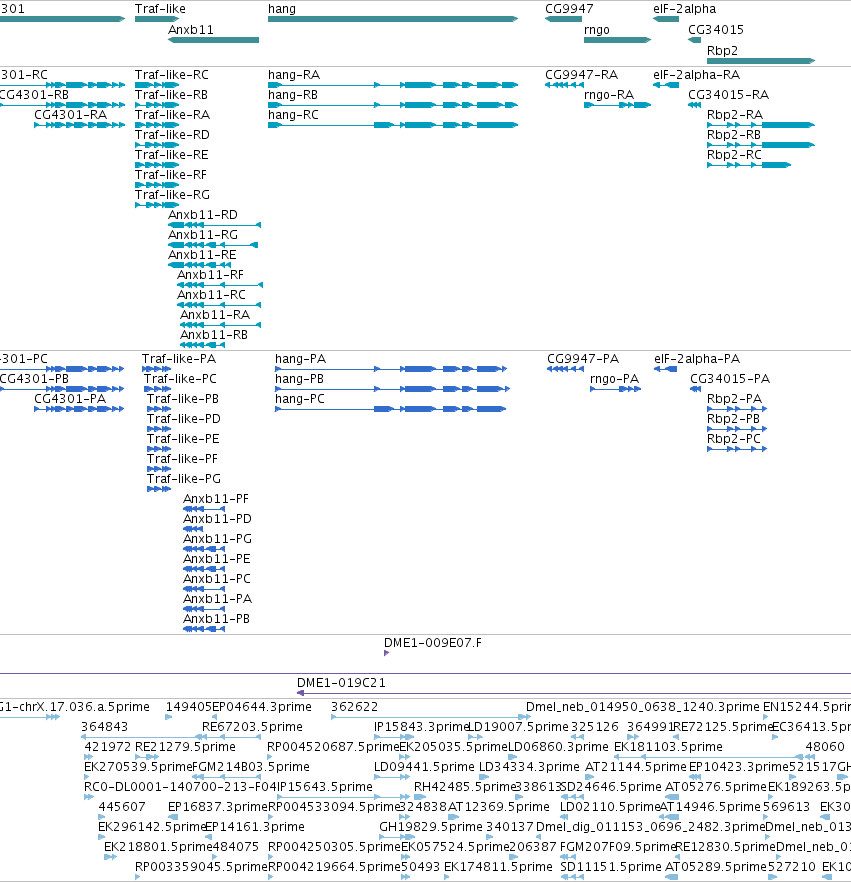Click the CG4301-RA transcript
851x882 pixels.
(79, 125)
